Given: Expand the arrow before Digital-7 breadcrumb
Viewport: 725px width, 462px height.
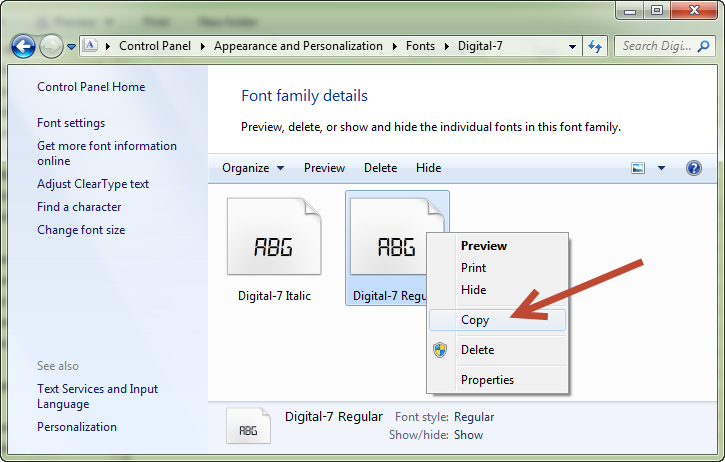Looking at the screenshot, I should [447, 46].
